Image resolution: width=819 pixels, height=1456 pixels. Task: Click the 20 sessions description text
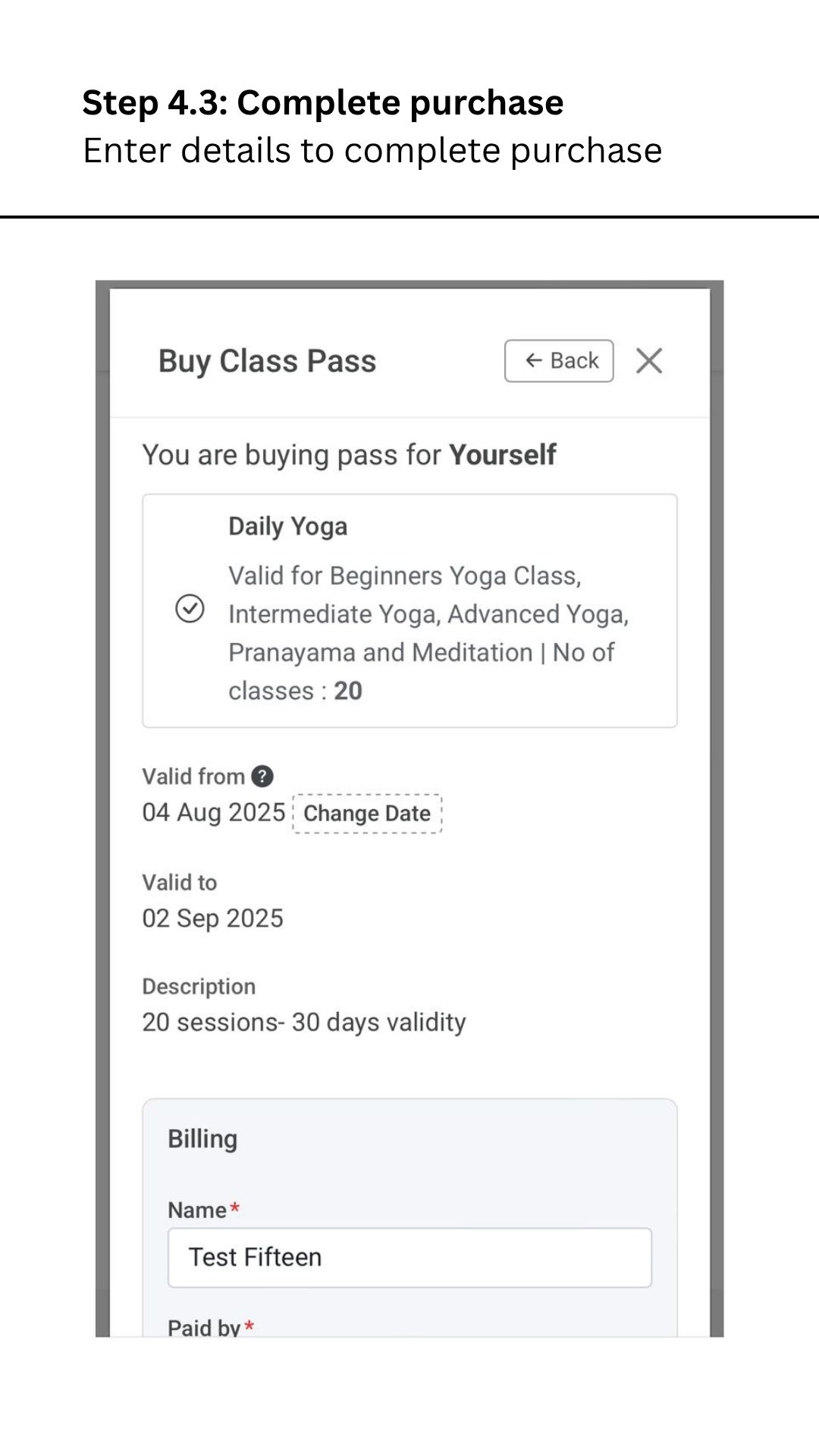pos(304,1022)
